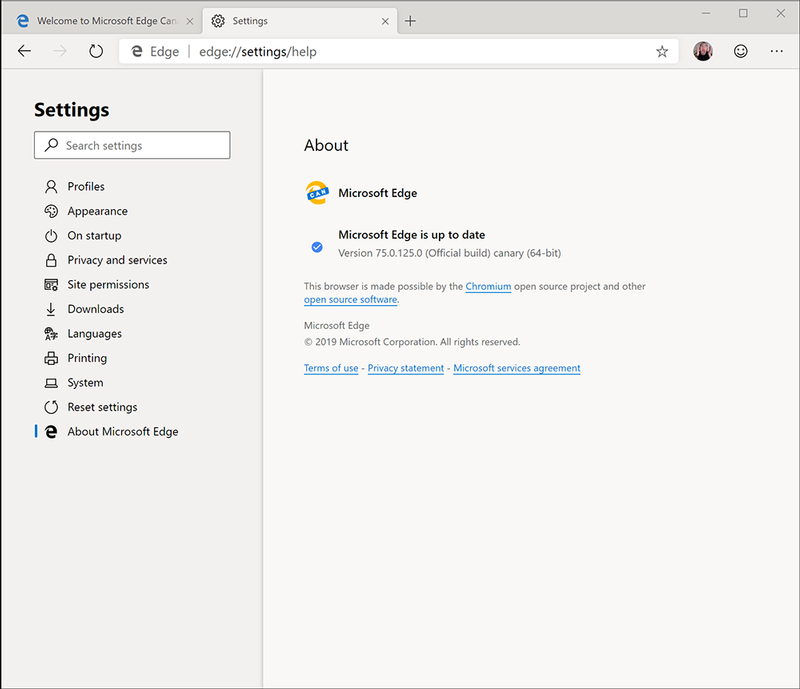Open Profiles settings via the person icon
Viewport: 800px width, 689px height.
tap(49, 186)
